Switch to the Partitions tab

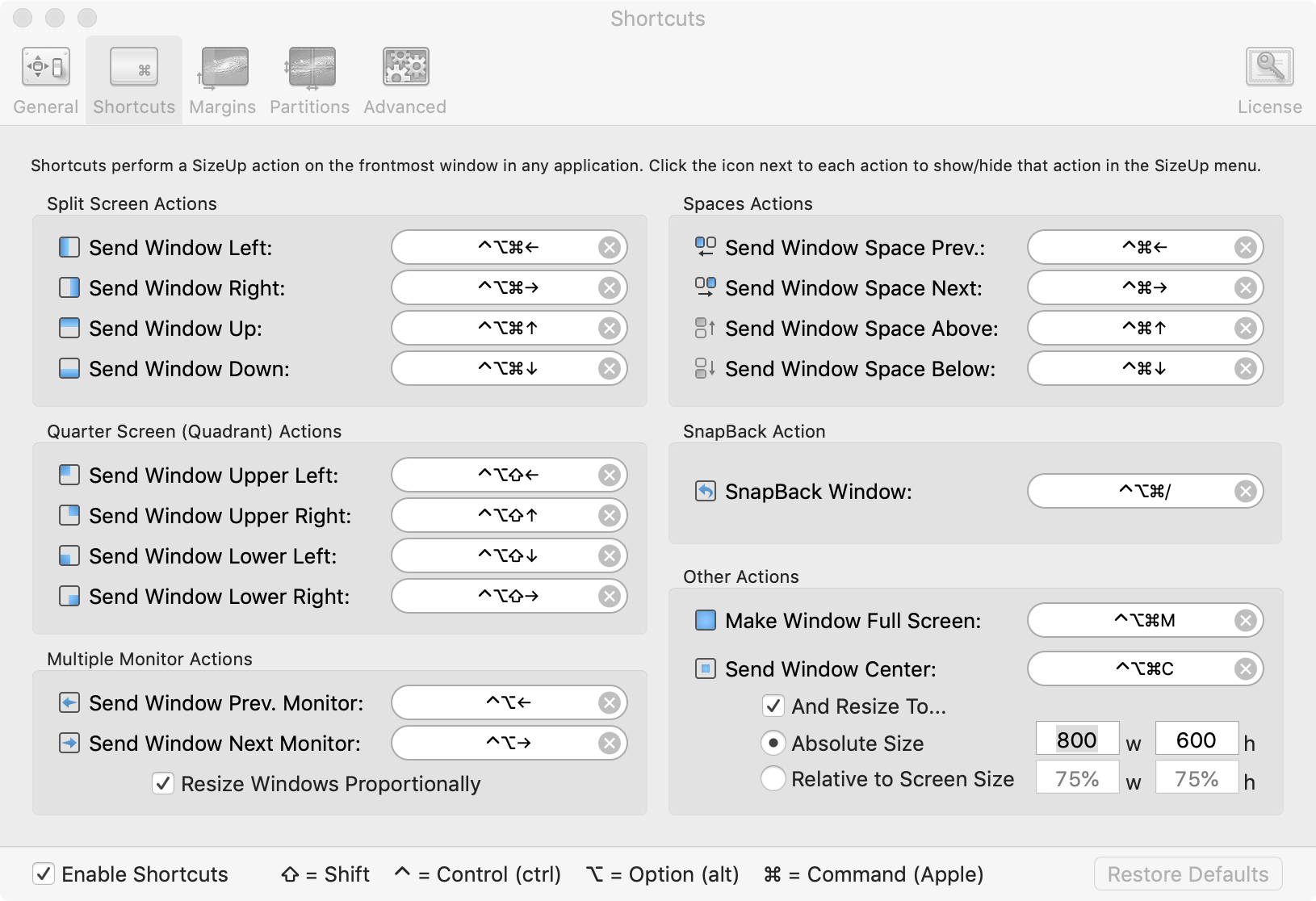click(310, 81)
